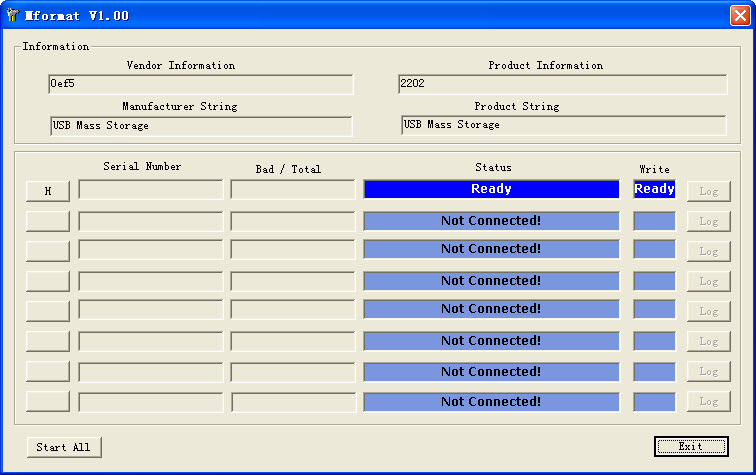Click the Mformat app icon in title bar
Image resolution: width=756 pixels, height=475 pixels.
(x=12, y=16)
